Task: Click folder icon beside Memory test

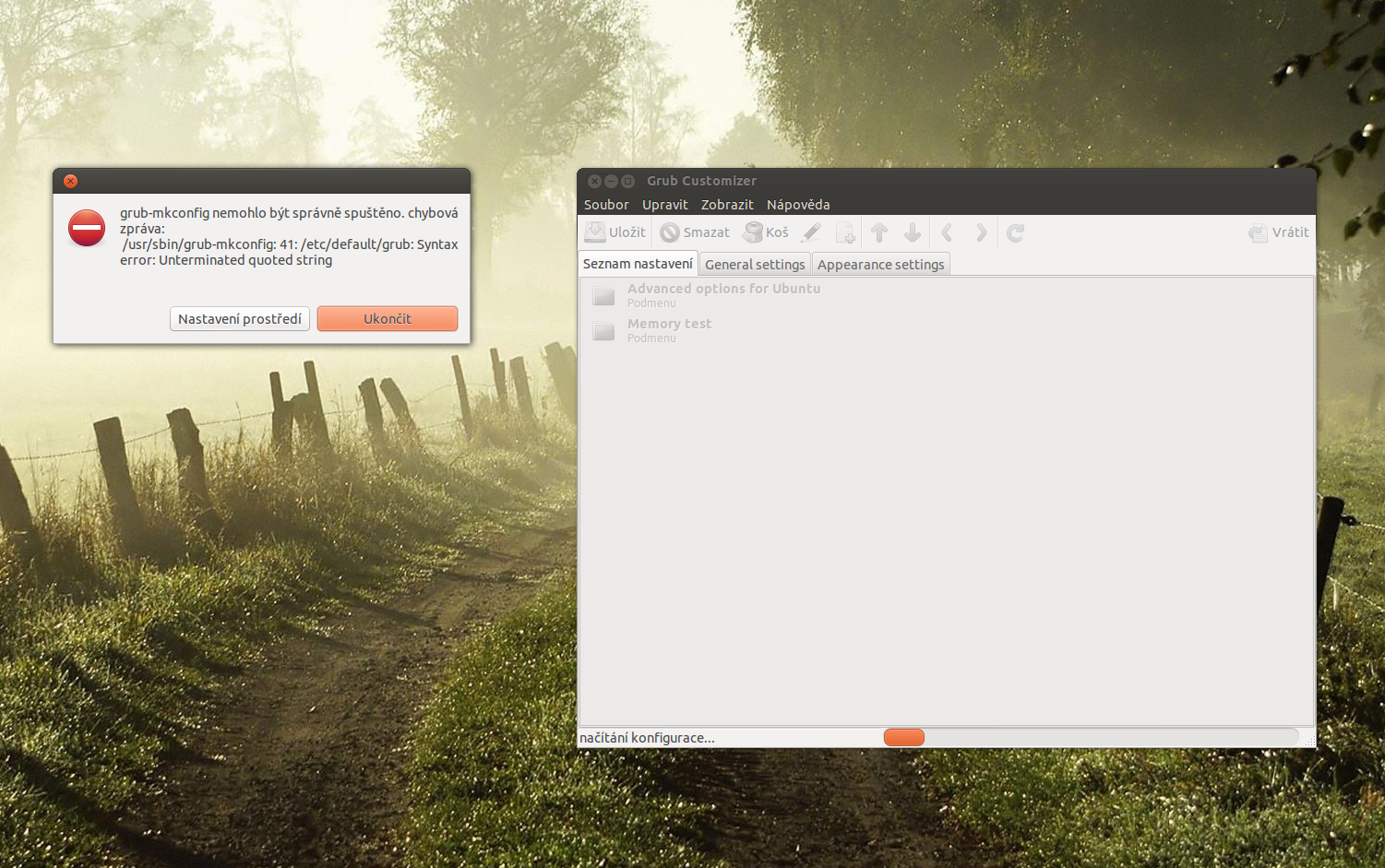Action: 603,330
